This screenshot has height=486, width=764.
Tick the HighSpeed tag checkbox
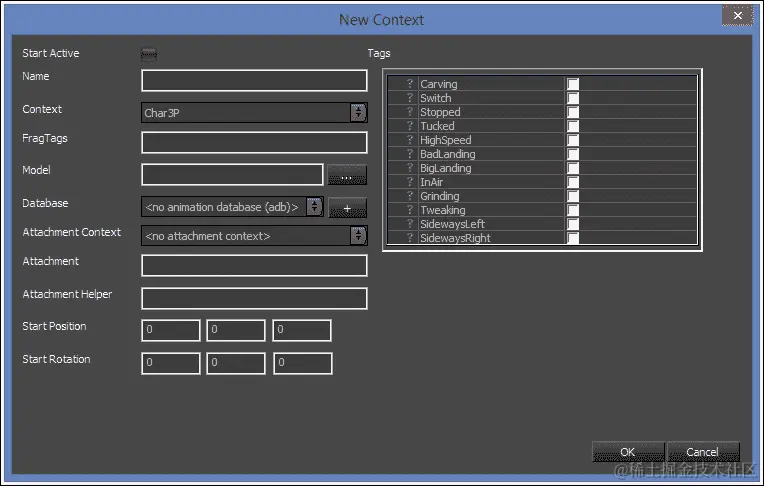[573, 140]
